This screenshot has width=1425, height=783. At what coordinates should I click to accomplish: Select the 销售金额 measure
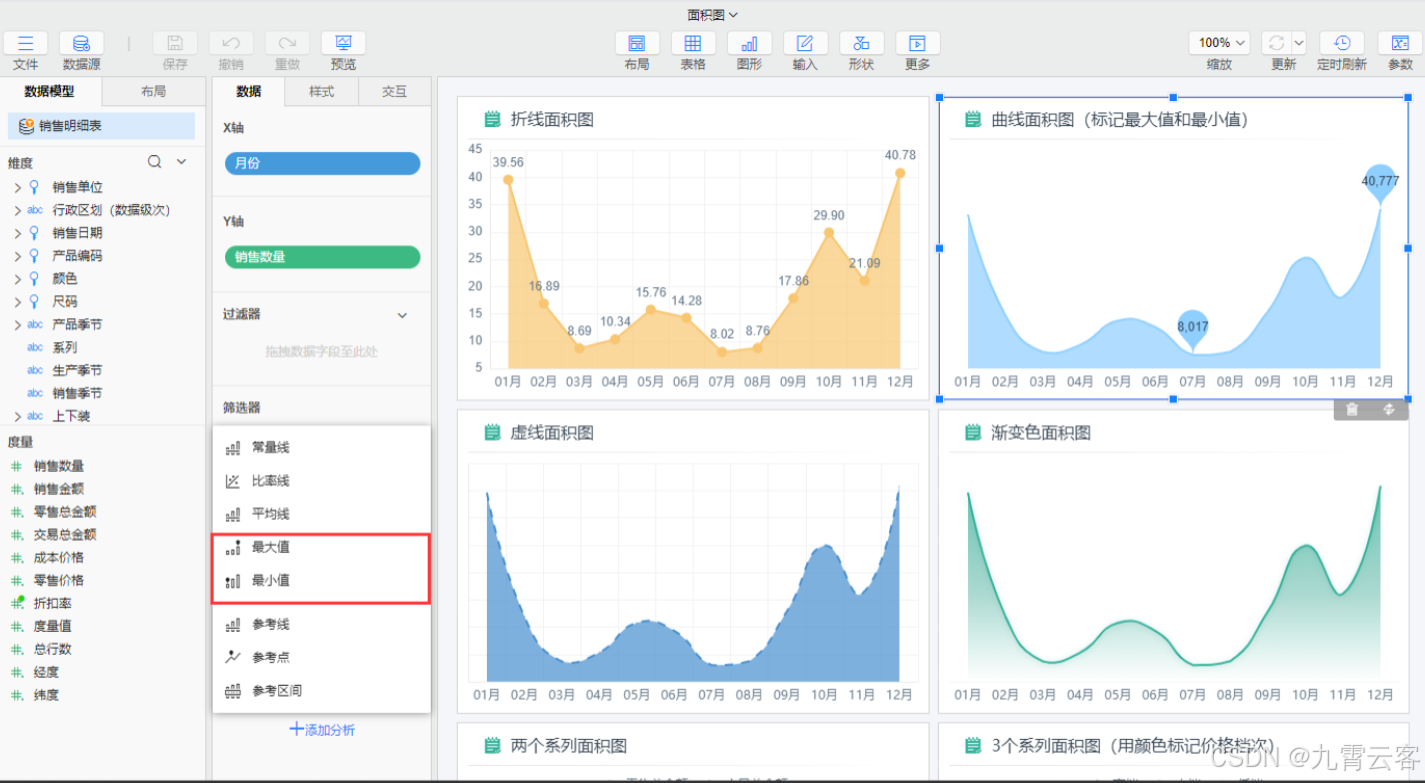tap(59, 489)
